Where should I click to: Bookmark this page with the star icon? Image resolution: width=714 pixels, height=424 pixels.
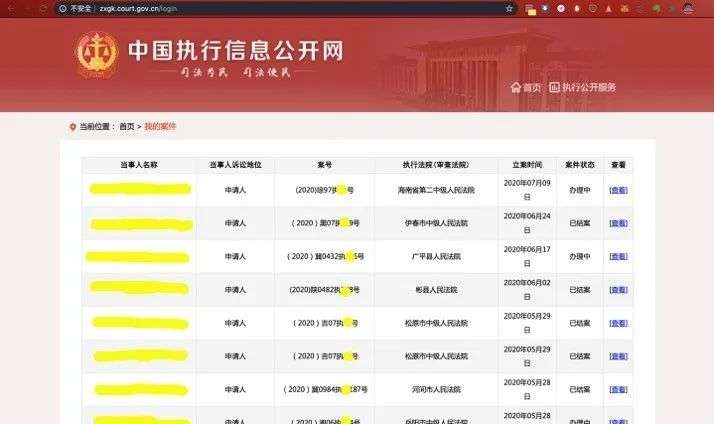point(509,9)
